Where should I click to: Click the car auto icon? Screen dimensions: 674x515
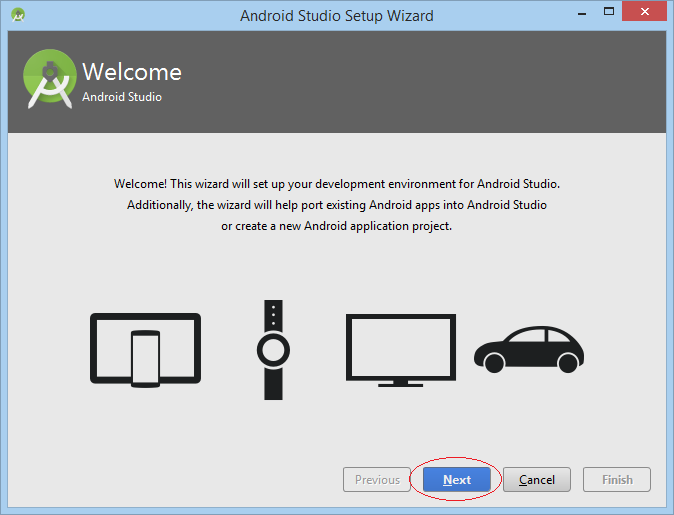[529, 349]
